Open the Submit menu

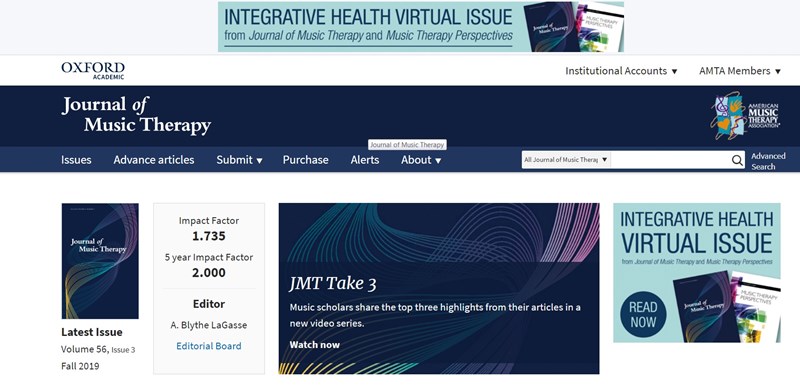coord(239,160)
